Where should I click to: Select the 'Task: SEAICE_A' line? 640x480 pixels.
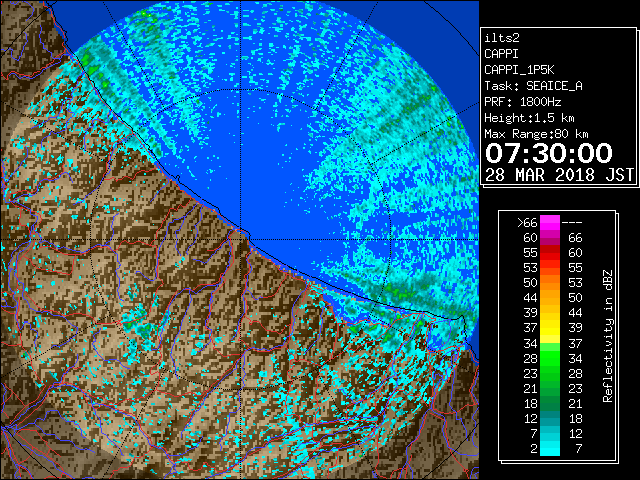(533, 86)
